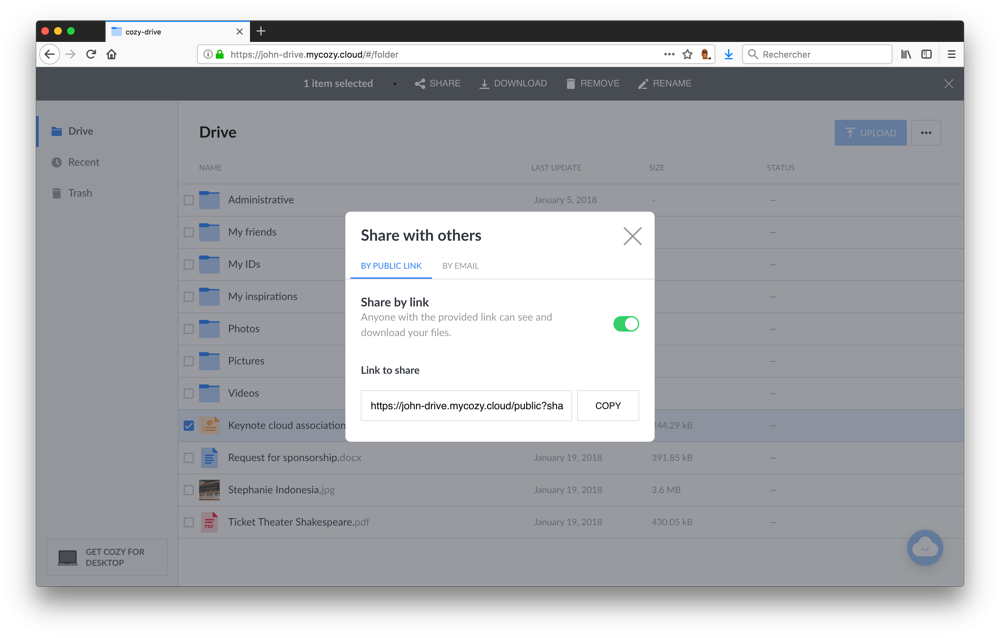Click the Remove trash icon in toolbar
This screenshot has width=1000, height=638.
tap(571, 84)
